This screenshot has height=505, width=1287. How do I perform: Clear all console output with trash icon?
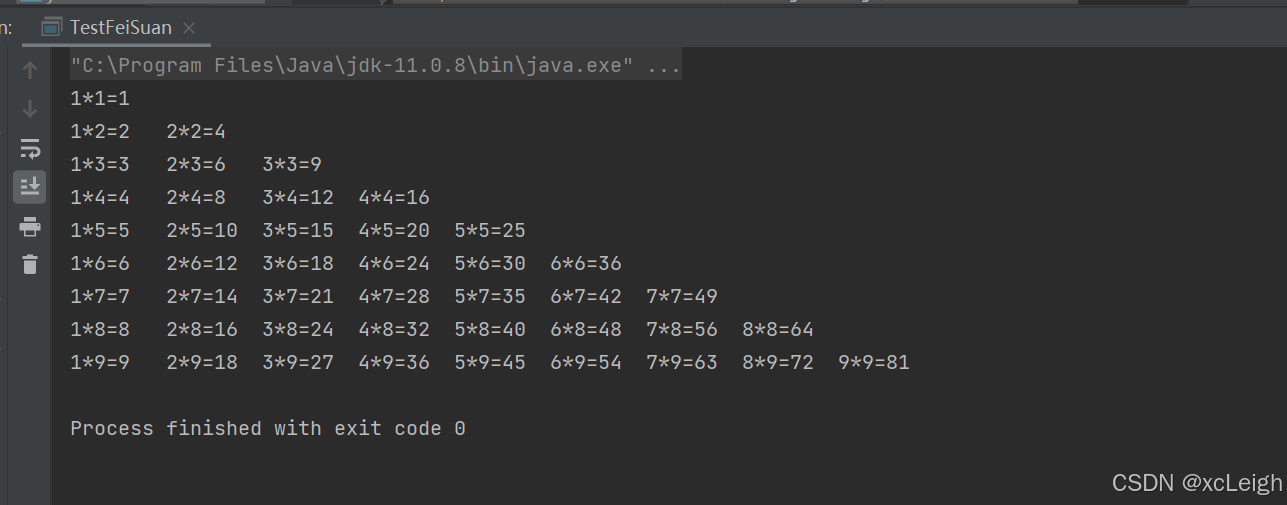coord(30,264)
